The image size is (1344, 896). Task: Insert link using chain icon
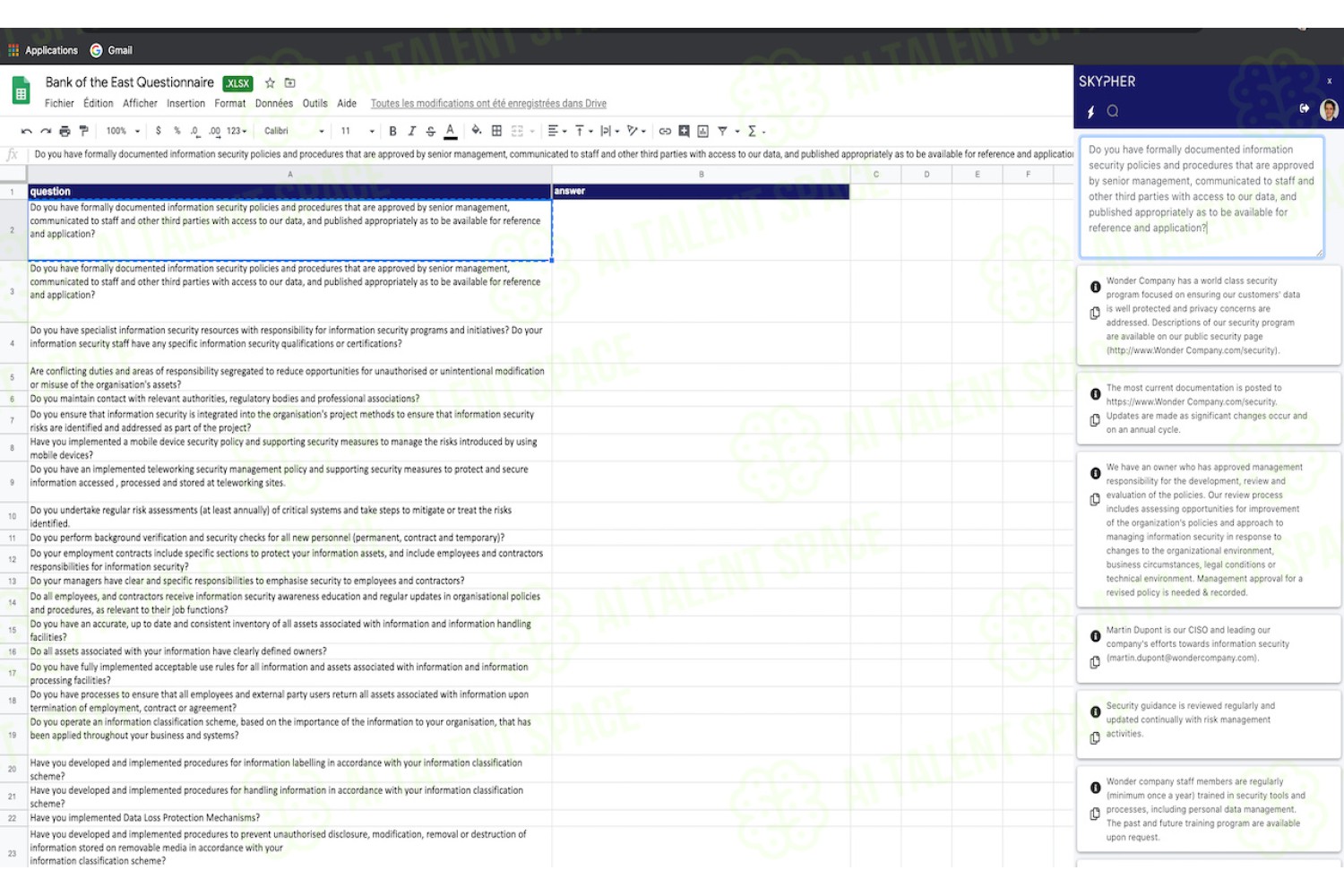click(x=665, y=131)
